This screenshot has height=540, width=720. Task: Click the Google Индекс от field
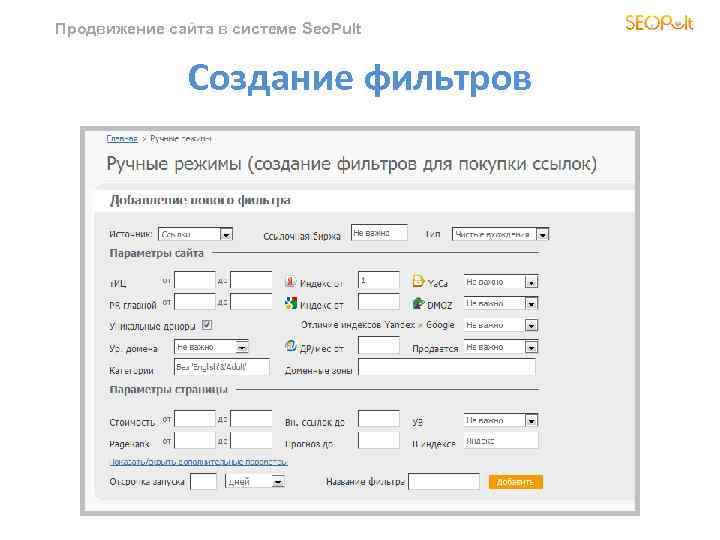click(379, 302)
